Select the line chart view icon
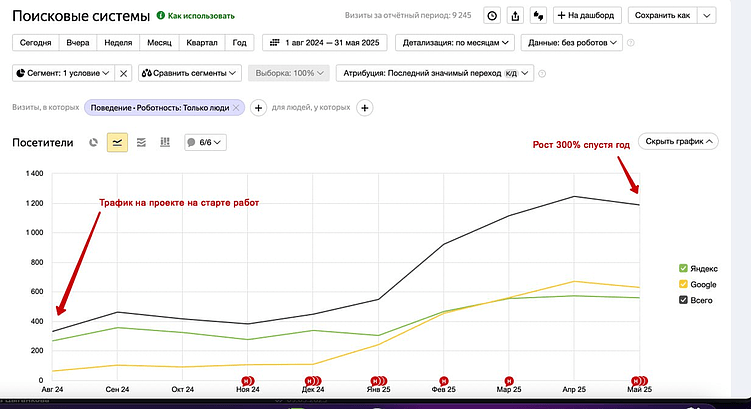 coord(117,142)
